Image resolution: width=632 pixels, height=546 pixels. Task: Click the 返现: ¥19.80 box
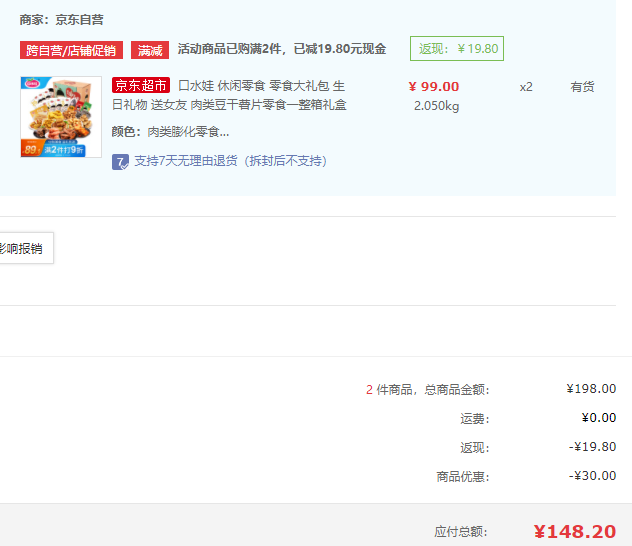(457, 49)
